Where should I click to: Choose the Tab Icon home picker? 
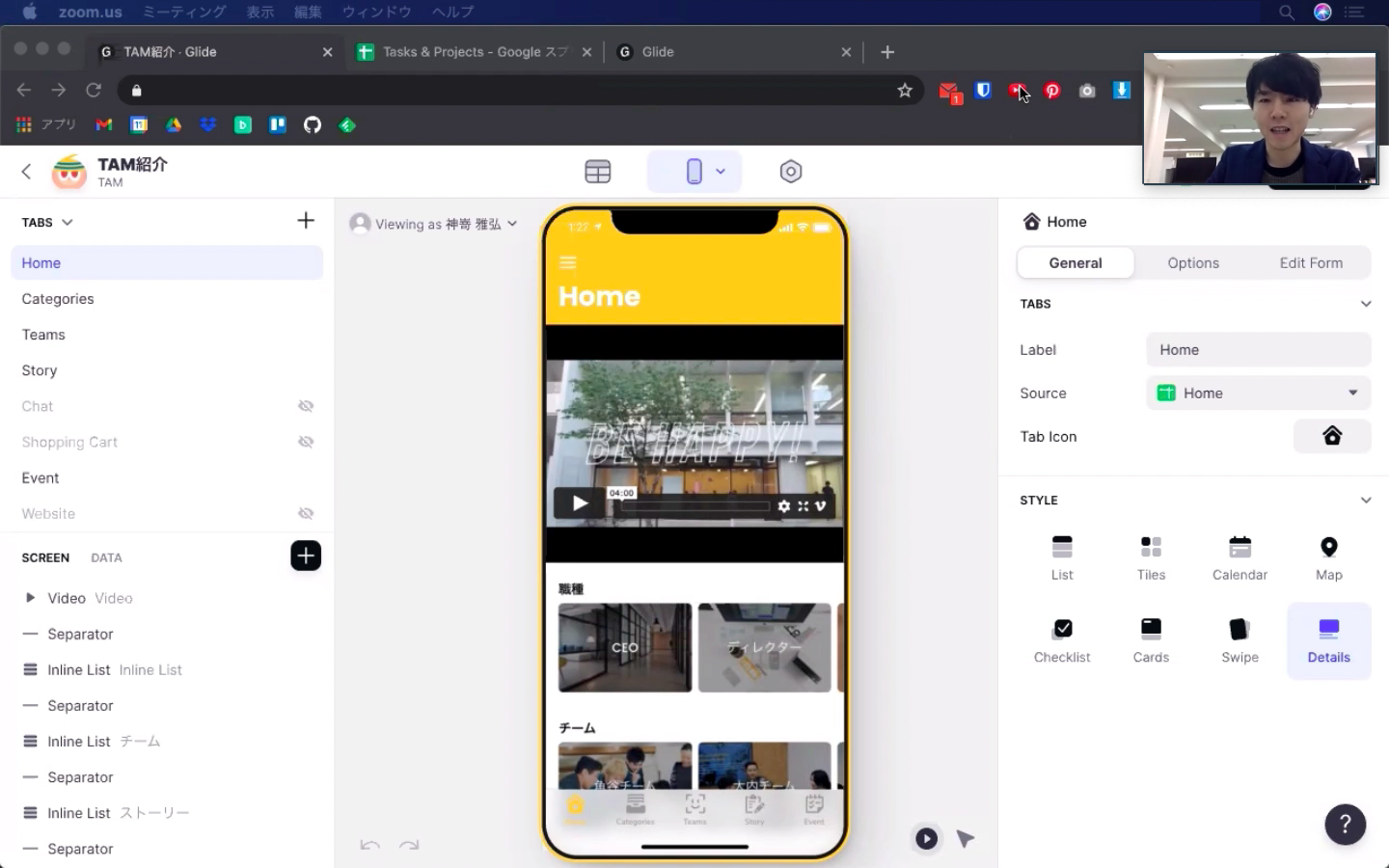(1332, 436)
